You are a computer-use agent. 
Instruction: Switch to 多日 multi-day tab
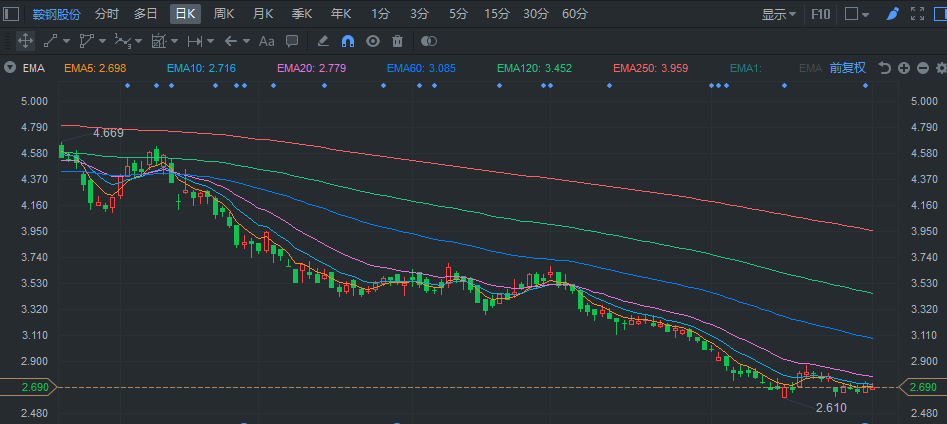pos(146,13)
